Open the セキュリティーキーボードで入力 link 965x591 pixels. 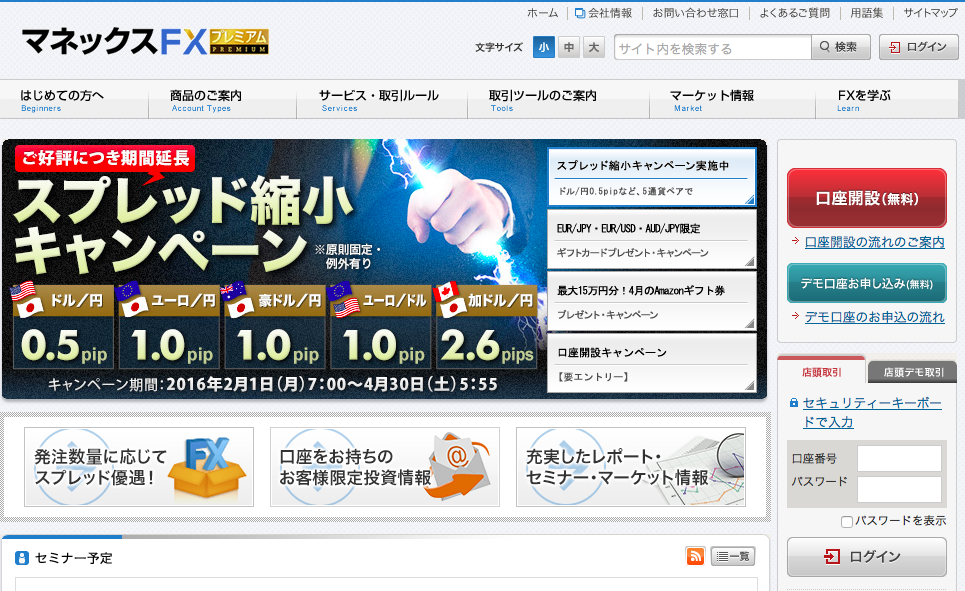(871, 412)
